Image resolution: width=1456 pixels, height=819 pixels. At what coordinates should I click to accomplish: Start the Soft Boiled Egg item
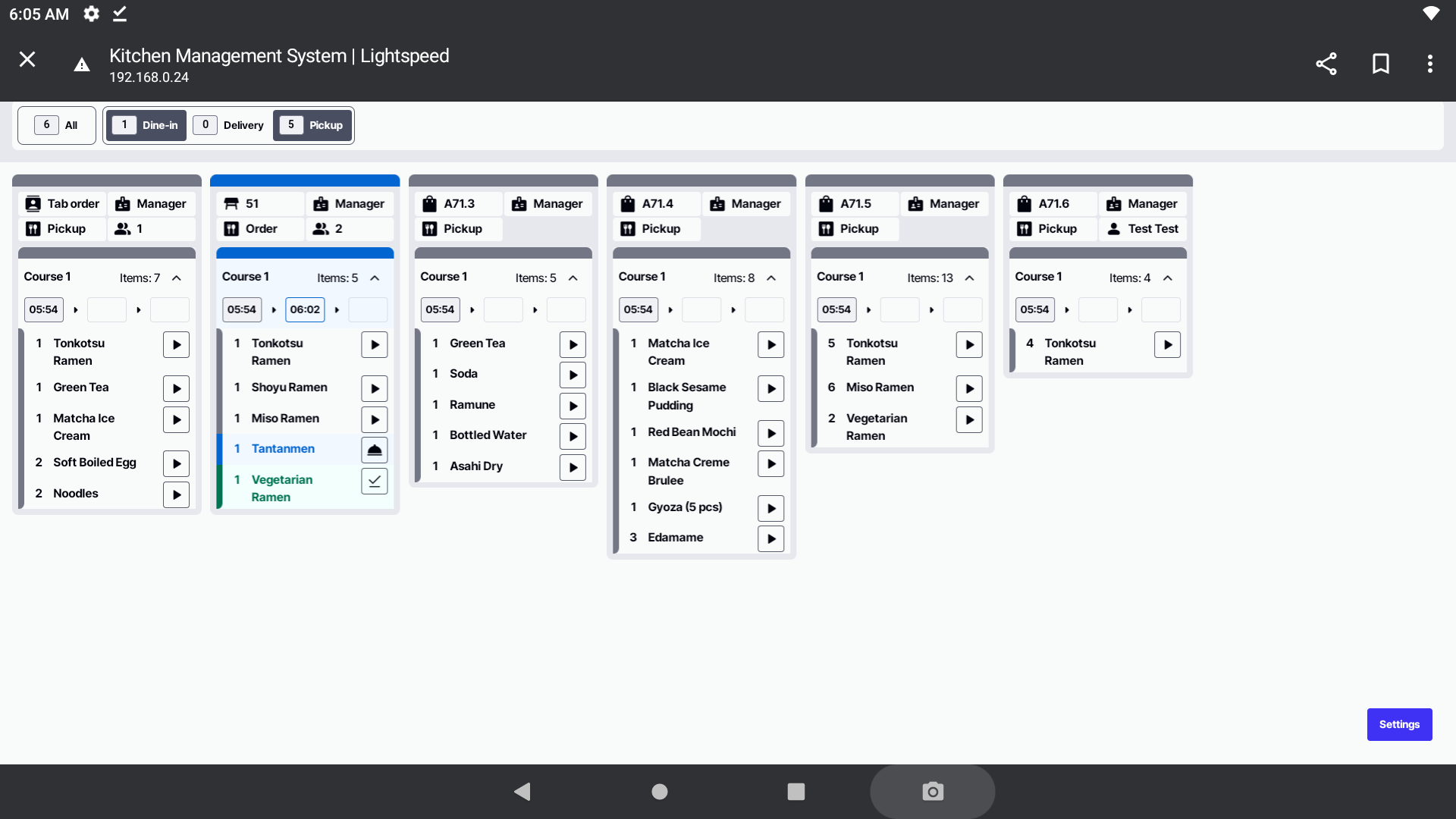tap(176, 463)
